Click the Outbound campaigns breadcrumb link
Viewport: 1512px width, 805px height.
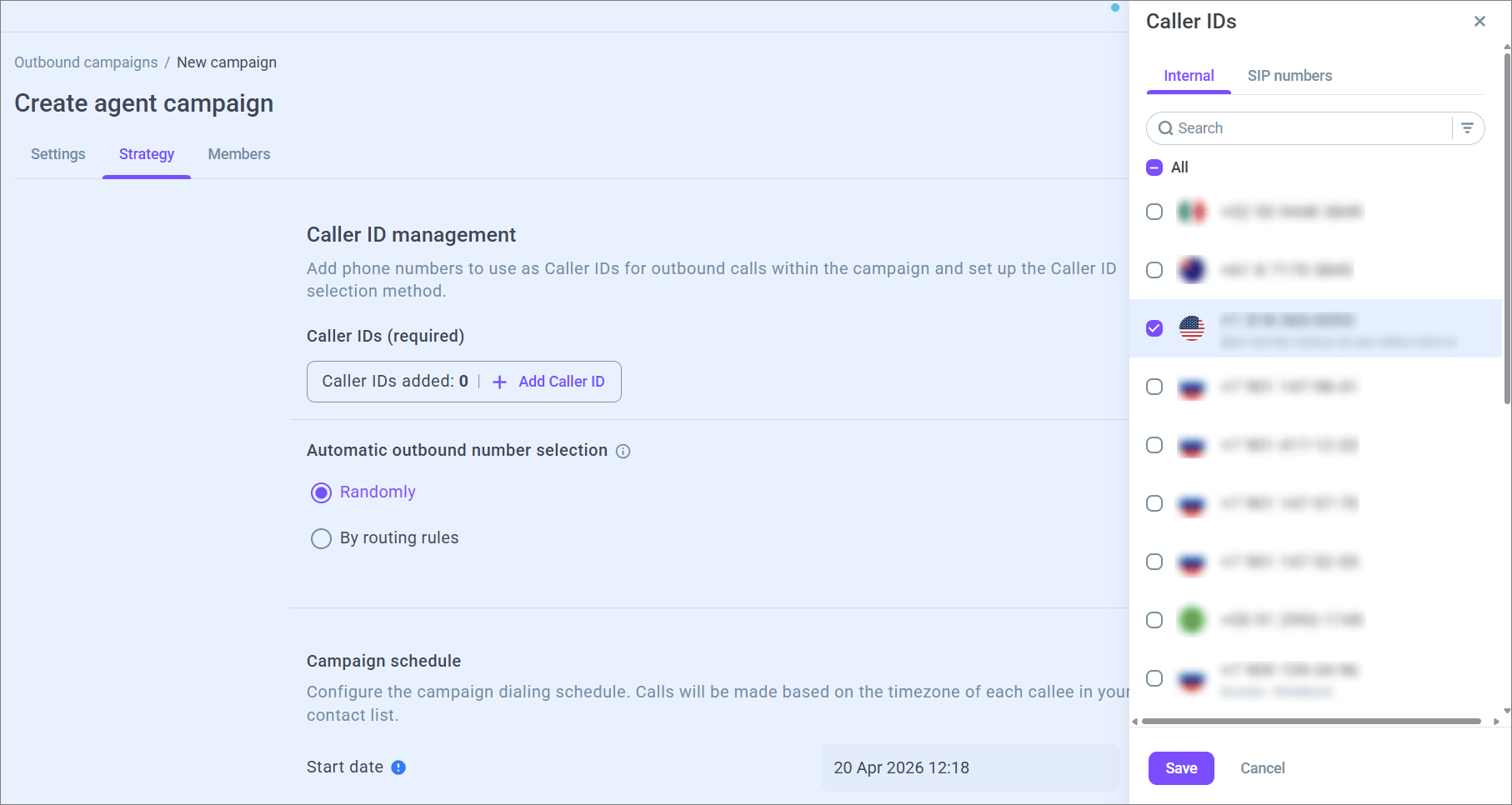click(x=86, y=62)
